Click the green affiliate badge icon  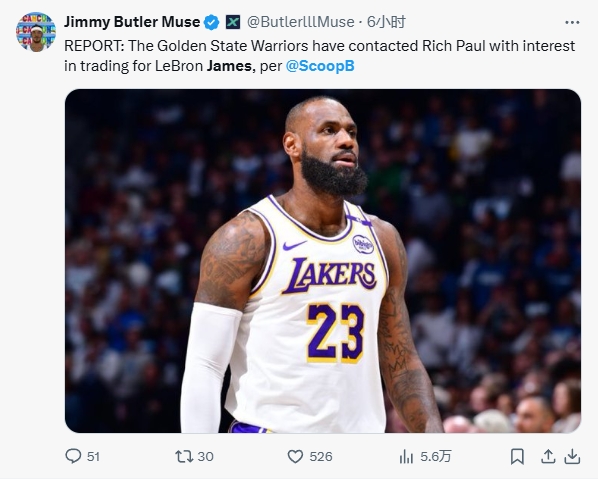(233, 22)
